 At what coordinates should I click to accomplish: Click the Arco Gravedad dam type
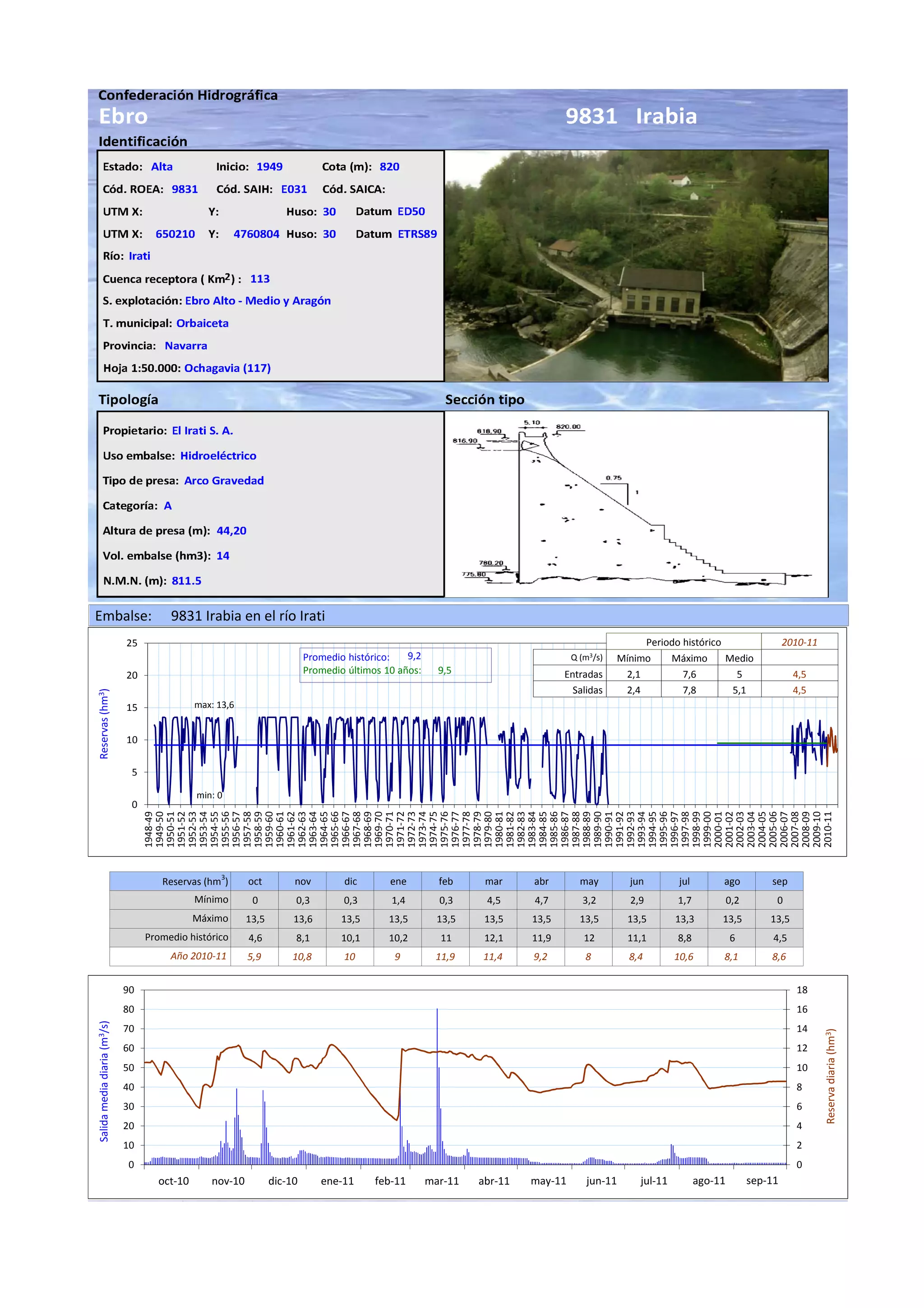(x=224, y=481)
